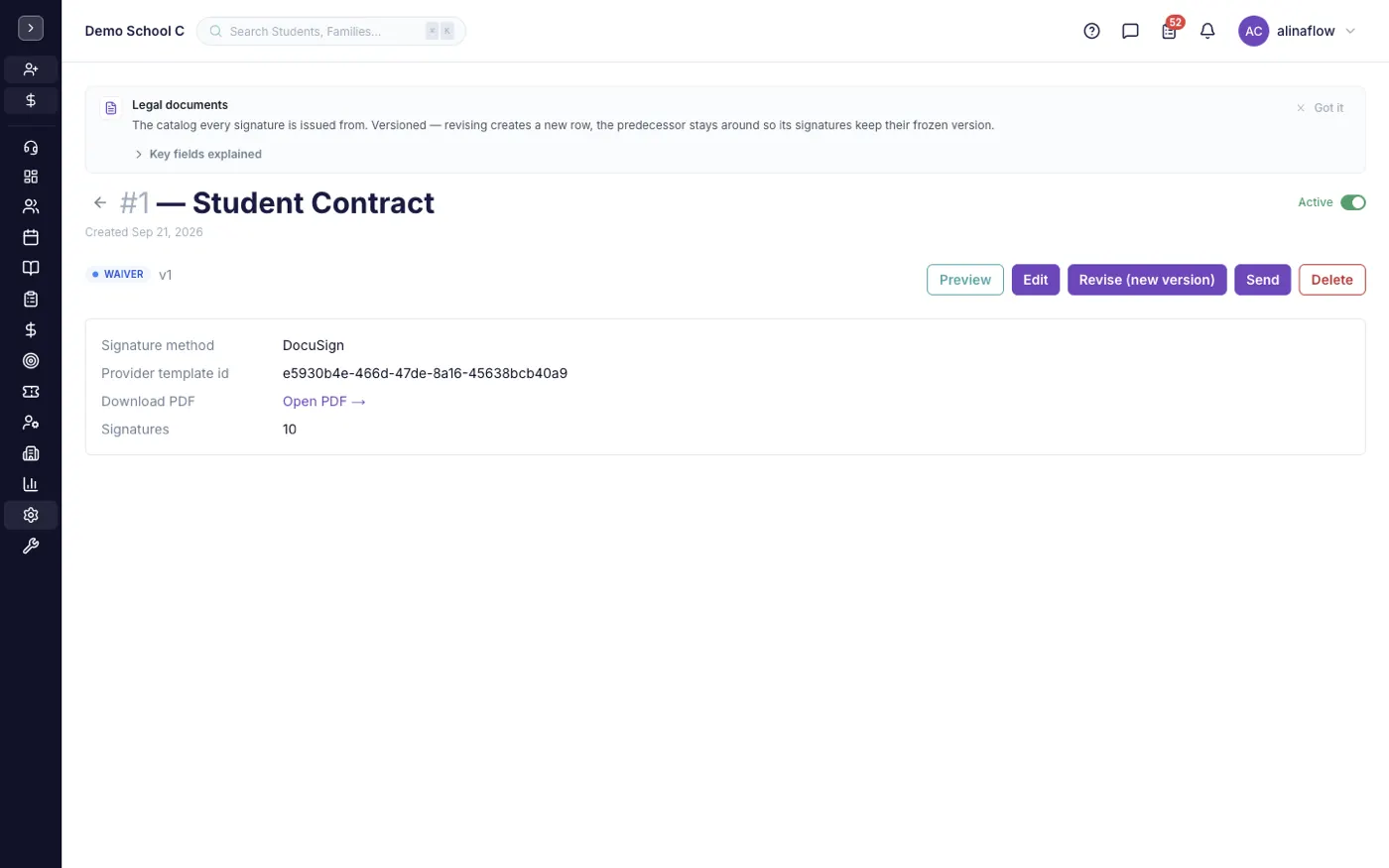The width and height of the screenshot is (1389, 868).
Task: Open tasks clipboard icon with 52 badge
Action: coord(1170,30)
